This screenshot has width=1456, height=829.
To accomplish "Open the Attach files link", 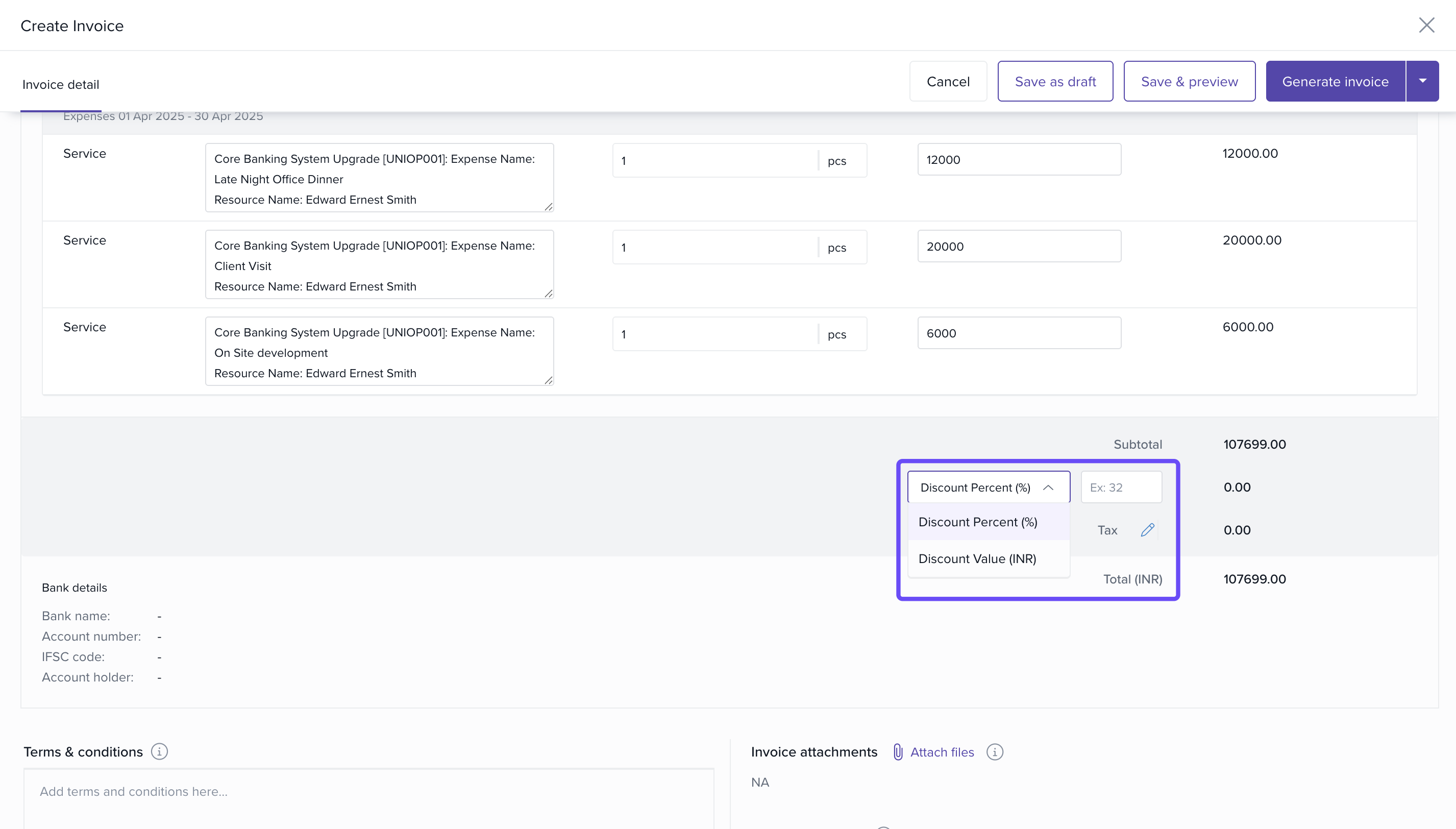I will click(942, 751).
